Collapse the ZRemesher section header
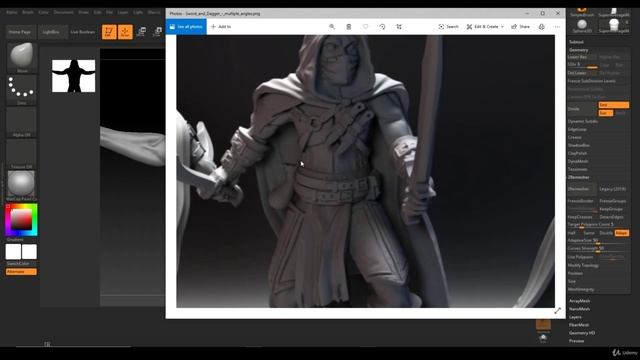Viewport: 640px width, 360px height. click(x=579, y=177)
